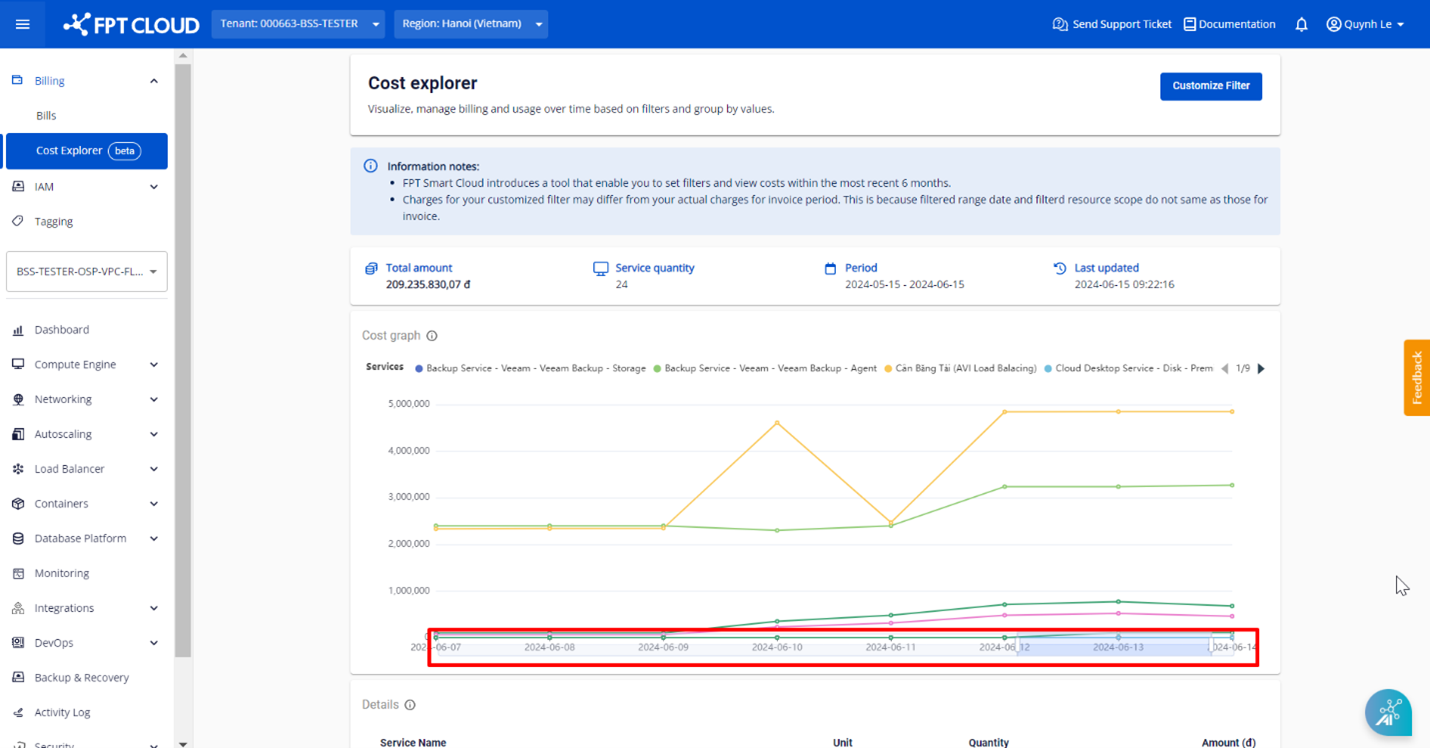Click the Billing sidebar icon
This screenshot has width=1430, height=748.
(17, 80)
